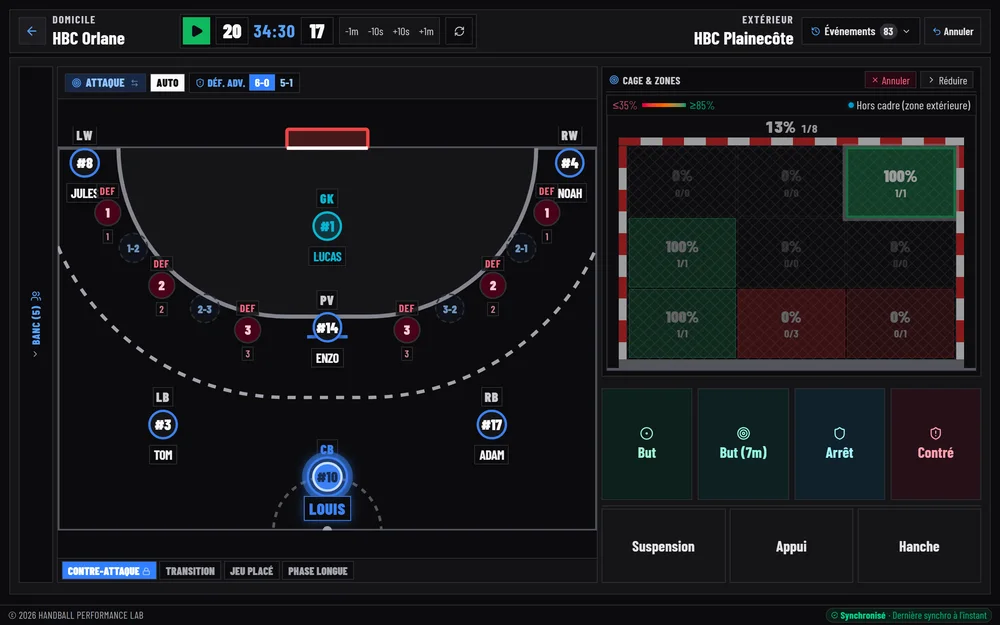This screenshot has width=1000, height=625.
Task: Click the back arrow icon
Action: coord(31,31)
